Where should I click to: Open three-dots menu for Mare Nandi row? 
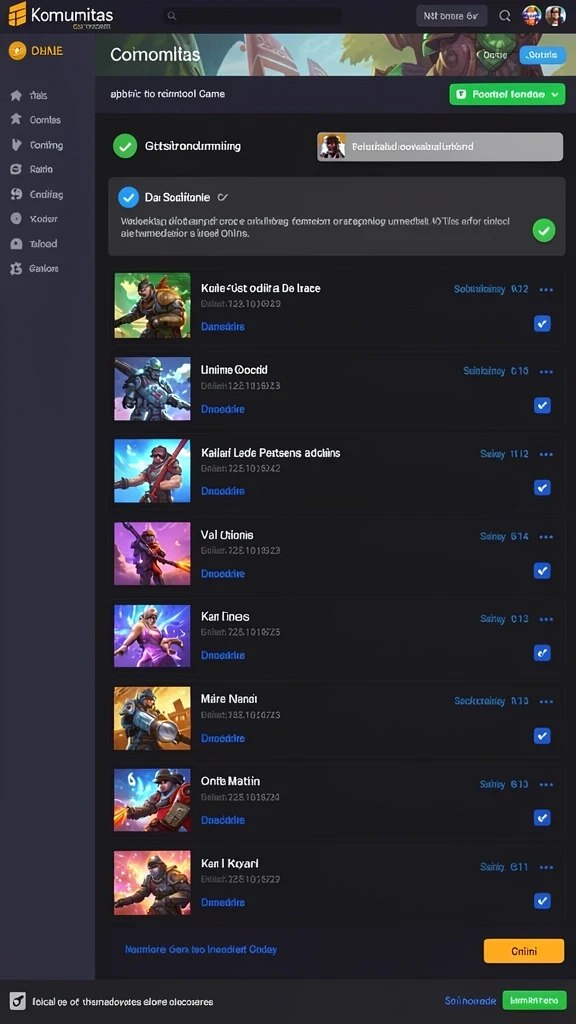tap(547, 701)
